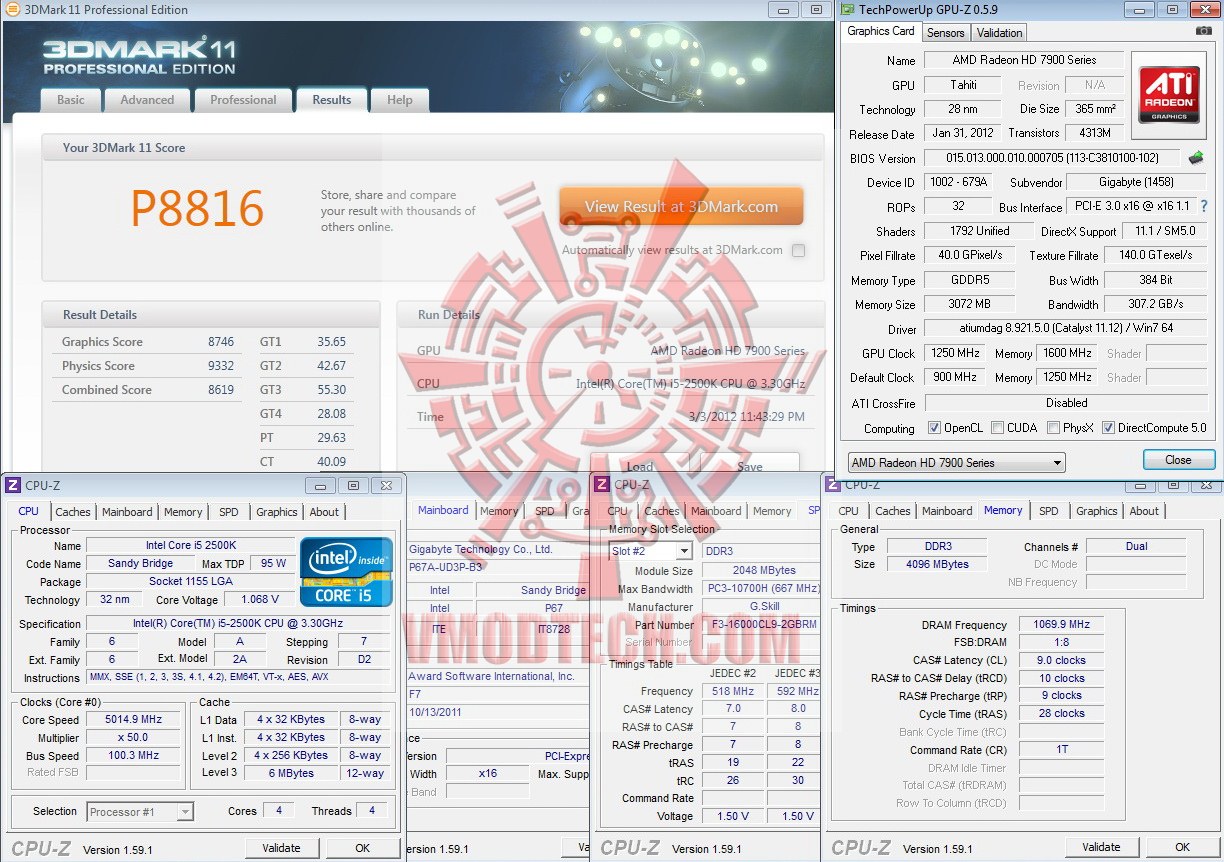Open the Help tab in 3DMark

(x=400, y=100)
